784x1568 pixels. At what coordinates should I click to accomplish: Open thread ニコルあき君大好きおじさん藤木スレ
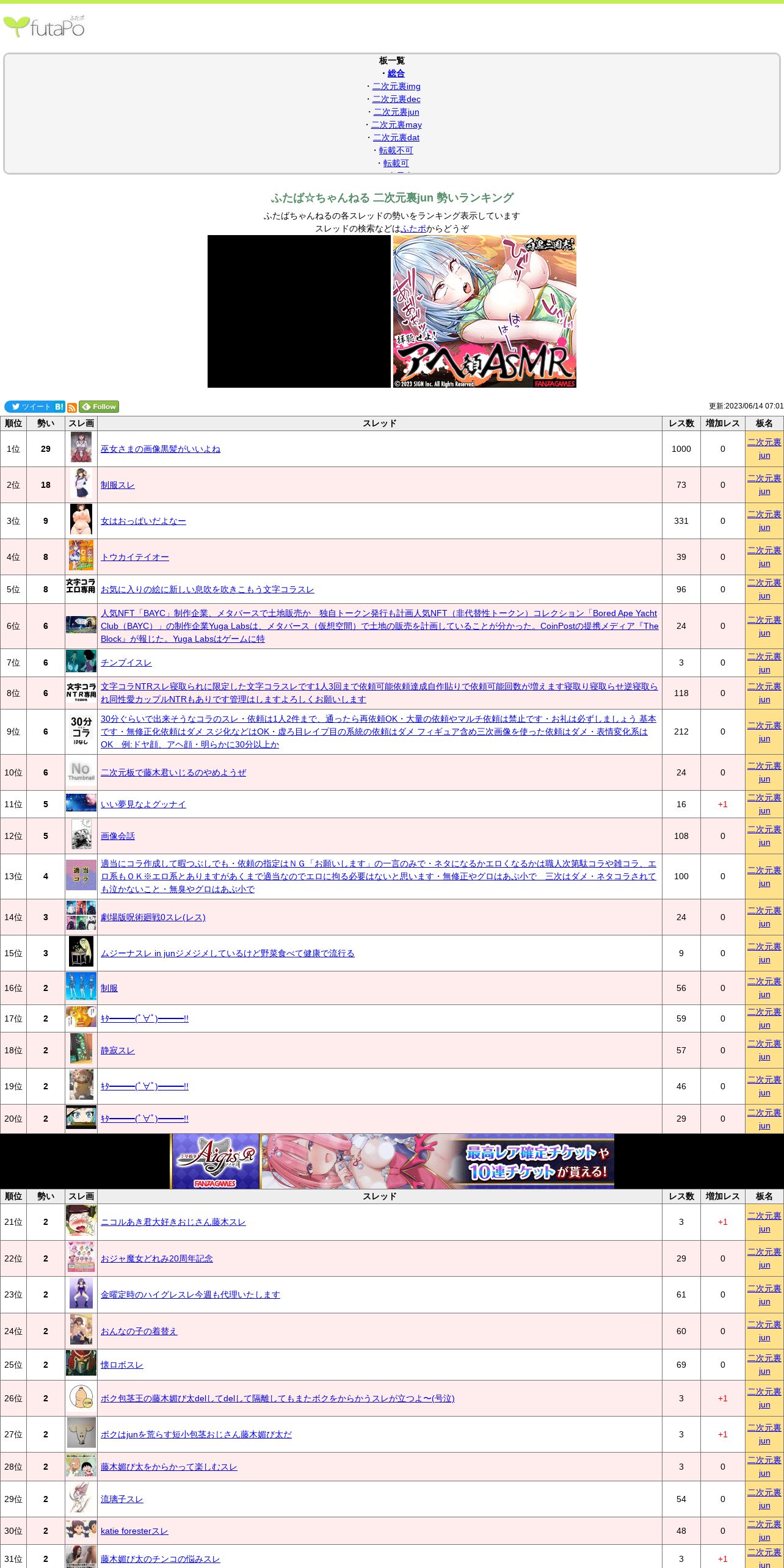click(x=173, y=1222)
